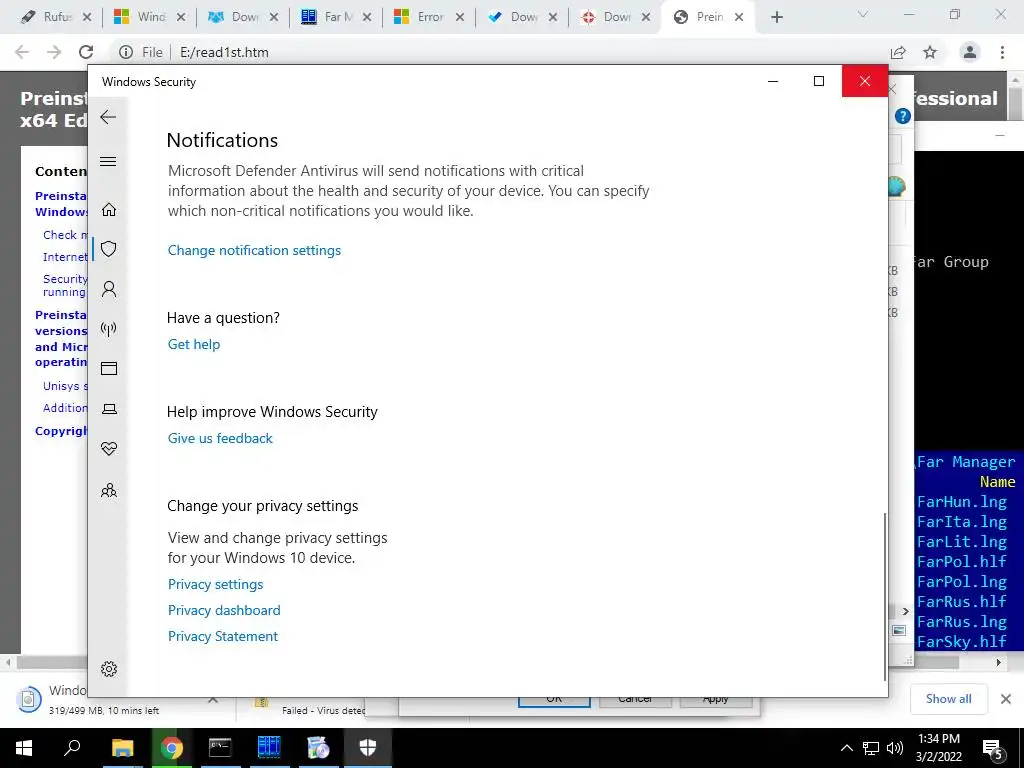Open Privacy Statement link

tap(223, 636)
